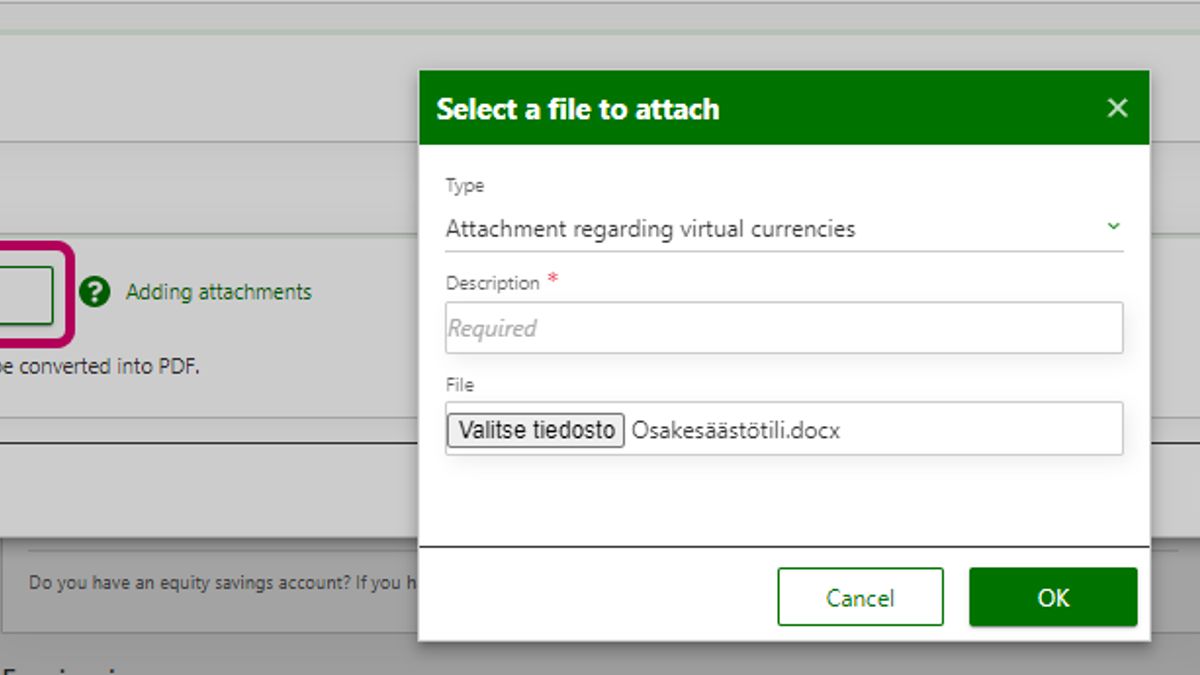Click the Osakesäästötili.docx file name
Image resolution: width=1200 pixels, height=675 pixels.
click(736, 431)
